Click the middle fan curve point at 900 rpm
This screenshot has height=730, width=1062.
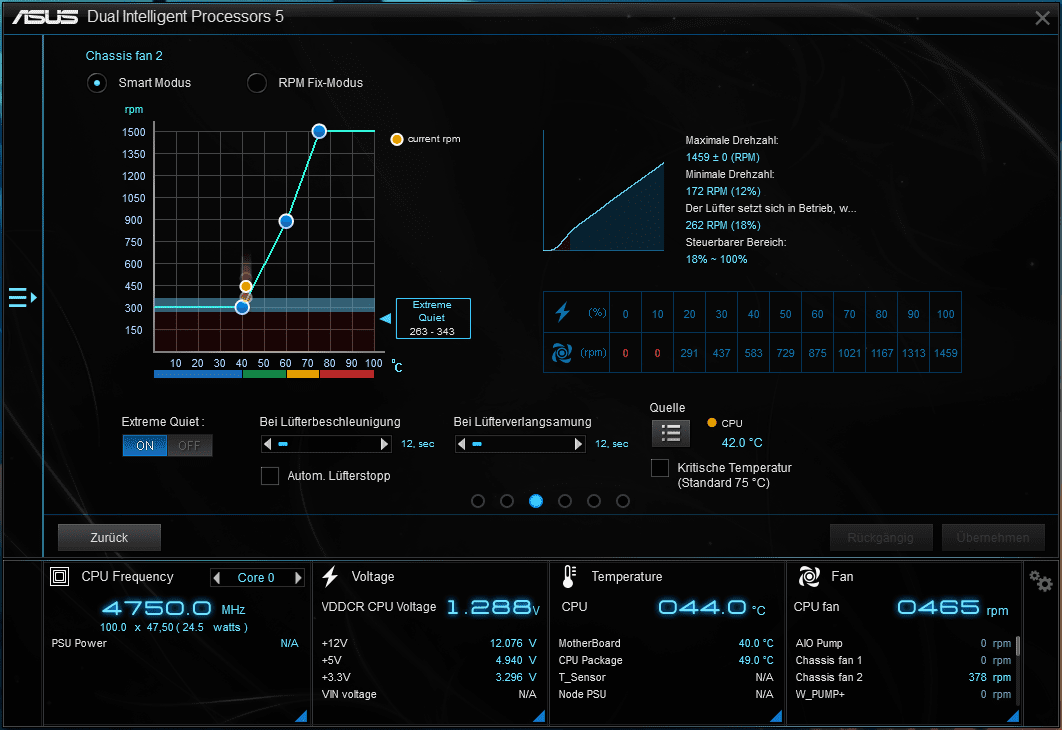286,221
